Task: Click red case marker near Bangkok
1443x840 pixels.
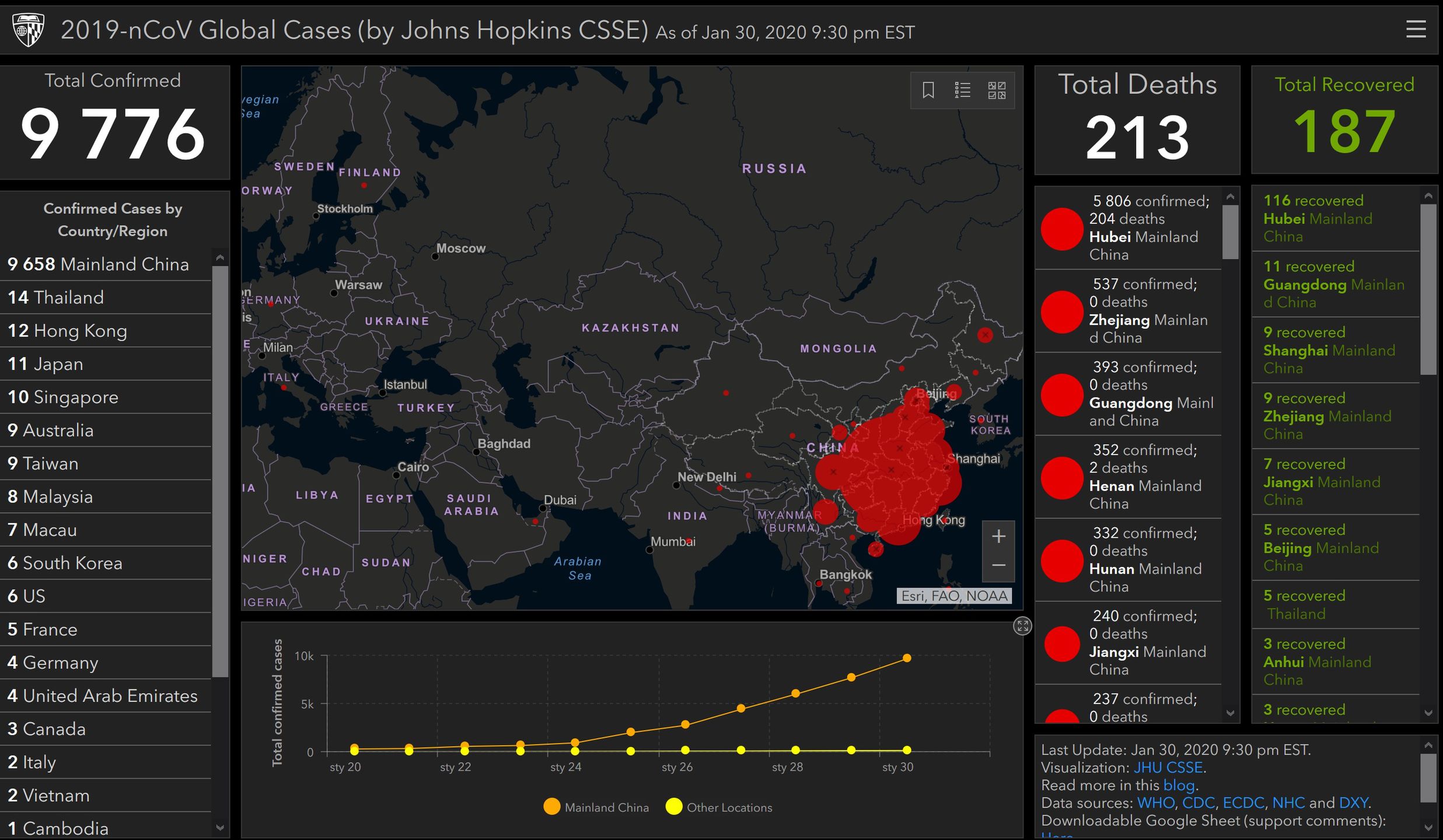Action: click(819, 583)
